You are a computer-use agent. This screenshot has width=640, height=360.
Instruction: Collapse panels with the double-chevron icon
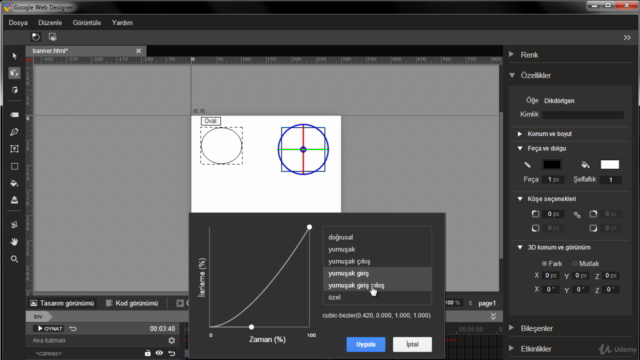tap(627, 38)
